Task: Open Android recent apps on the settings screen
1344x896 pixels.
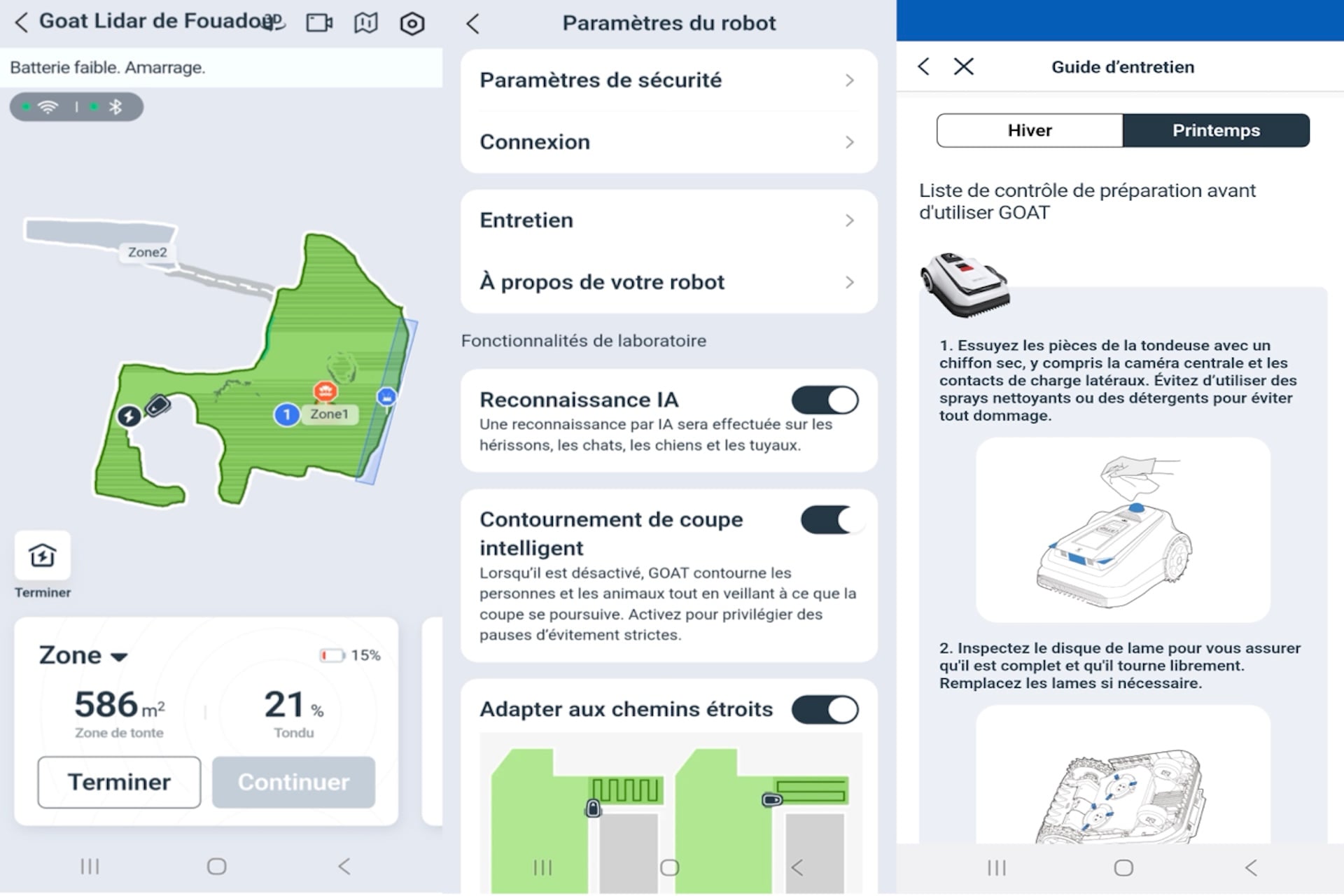Action: click(x=542, y=868)
